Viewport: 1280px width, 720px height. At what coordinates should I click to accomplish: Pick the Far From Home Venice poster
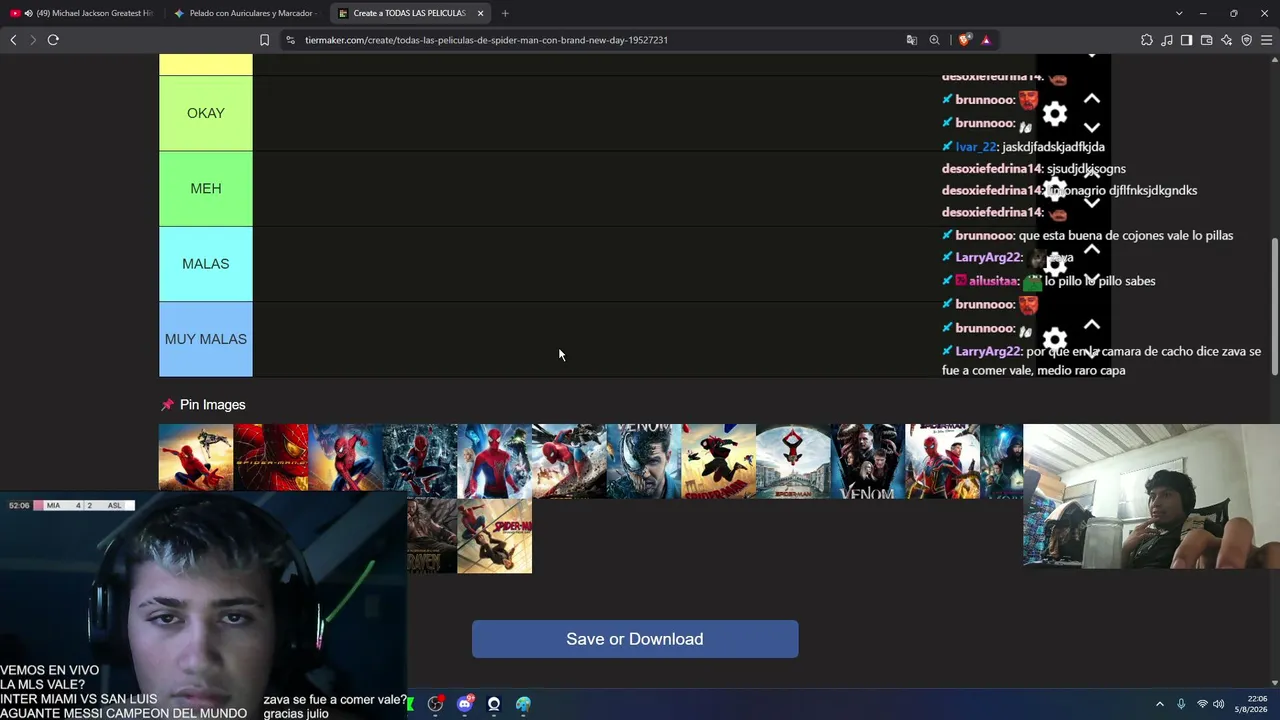pyautogui.click(x=793, y=461)
